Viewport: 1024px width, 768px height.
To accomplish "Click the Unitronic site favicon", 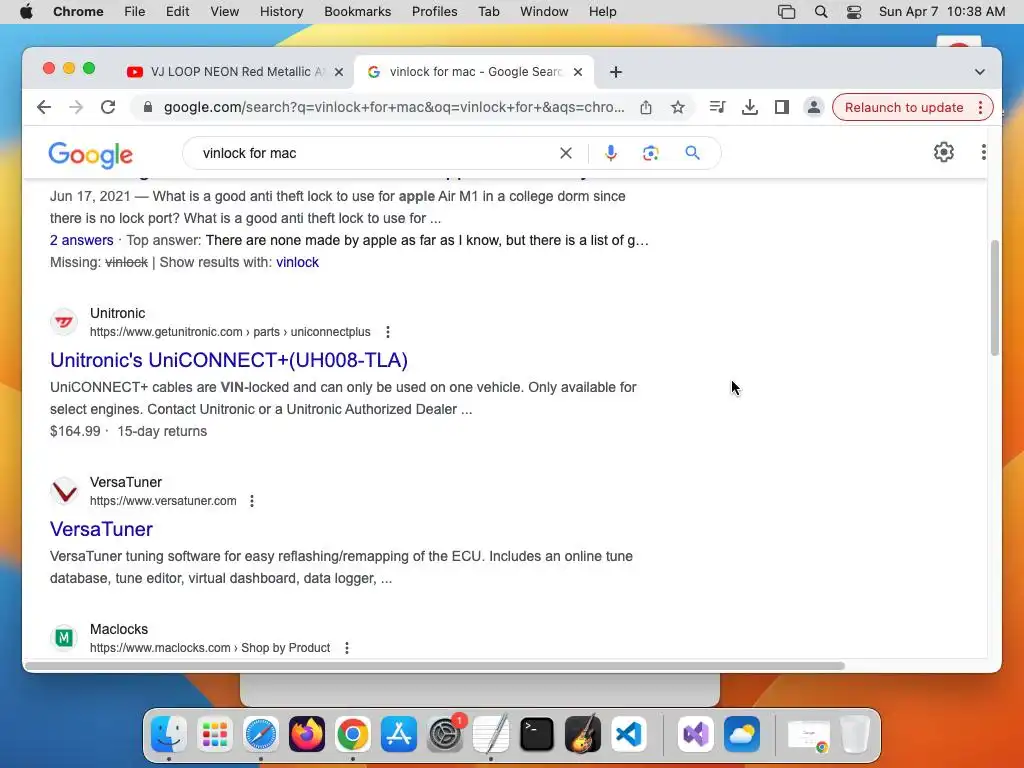I will coord(64,322).
